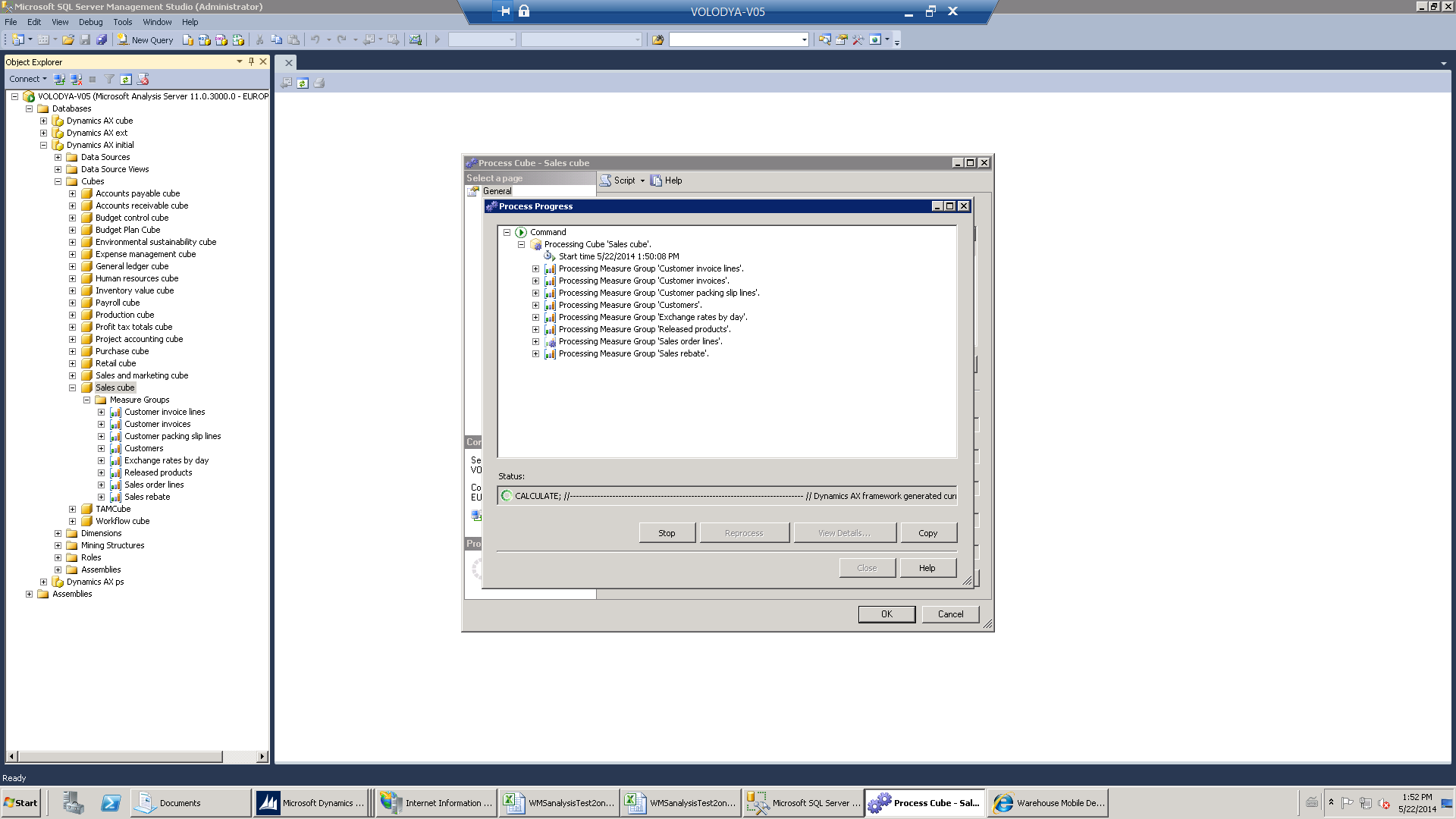Switch to Warehouse Mobile De... taskbar window
The image size is (1456, 819).
[x=1049, y=802]
